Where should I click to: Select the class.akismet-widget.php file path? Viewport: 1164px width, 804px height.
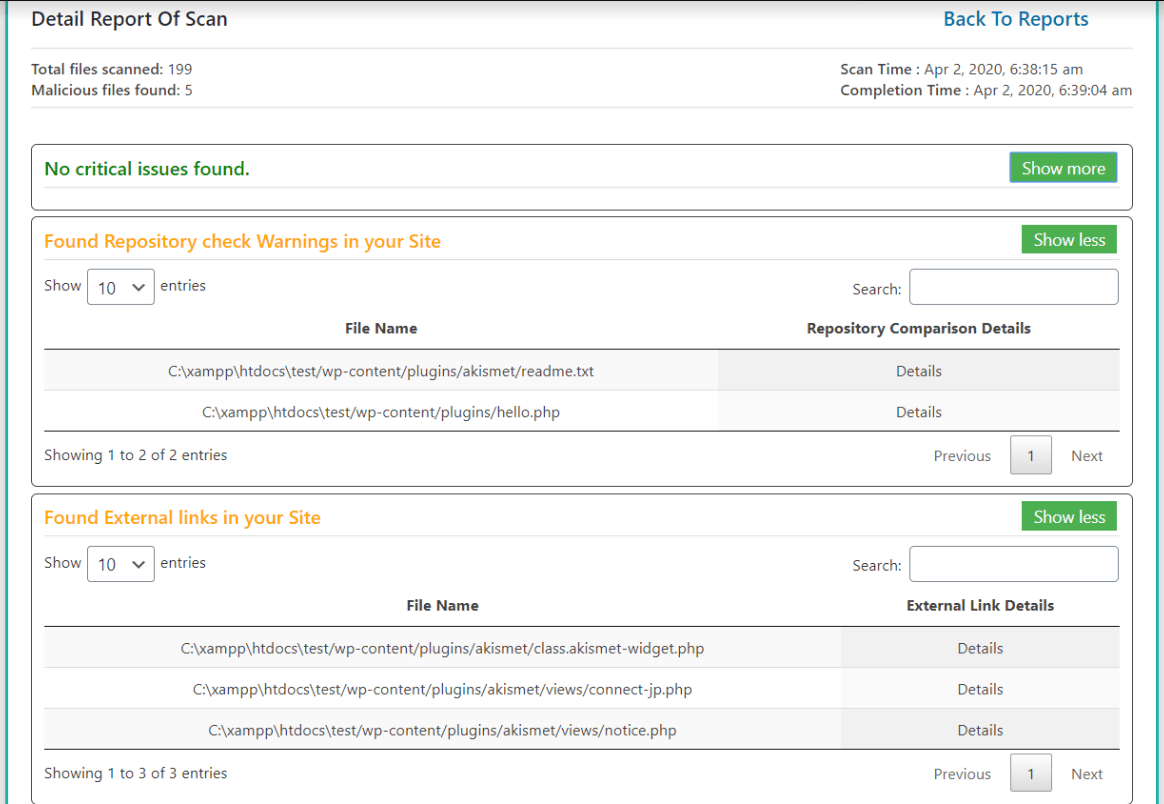442,648
